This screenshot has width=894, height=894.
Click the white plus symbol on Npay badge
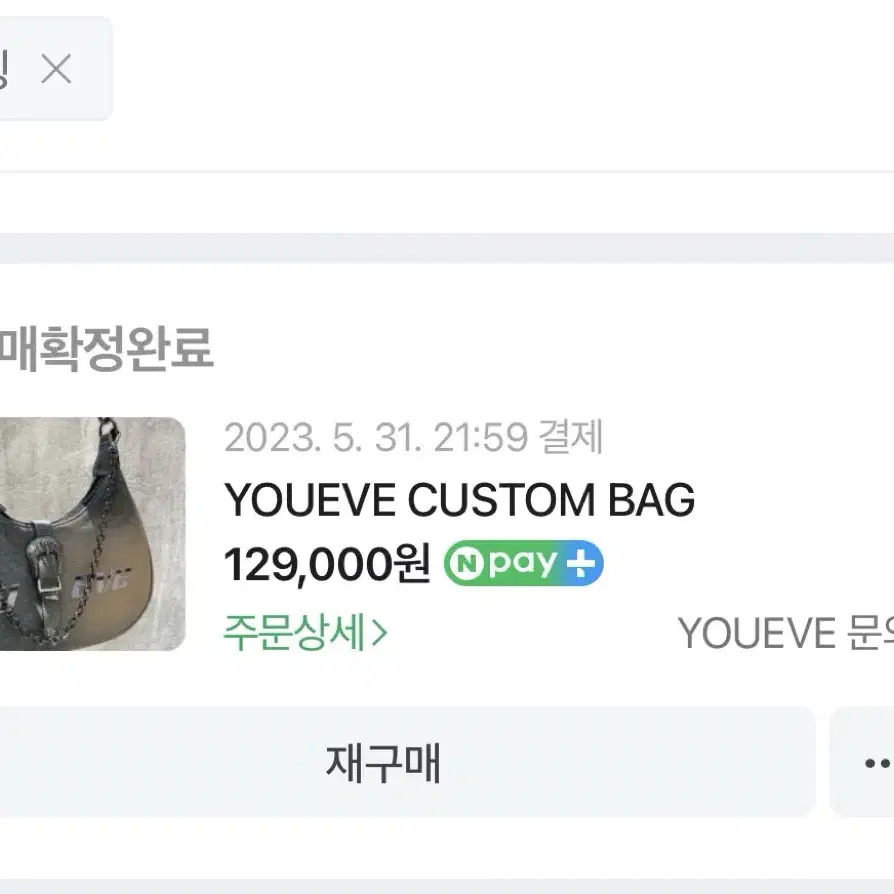(x=580, y=563)
